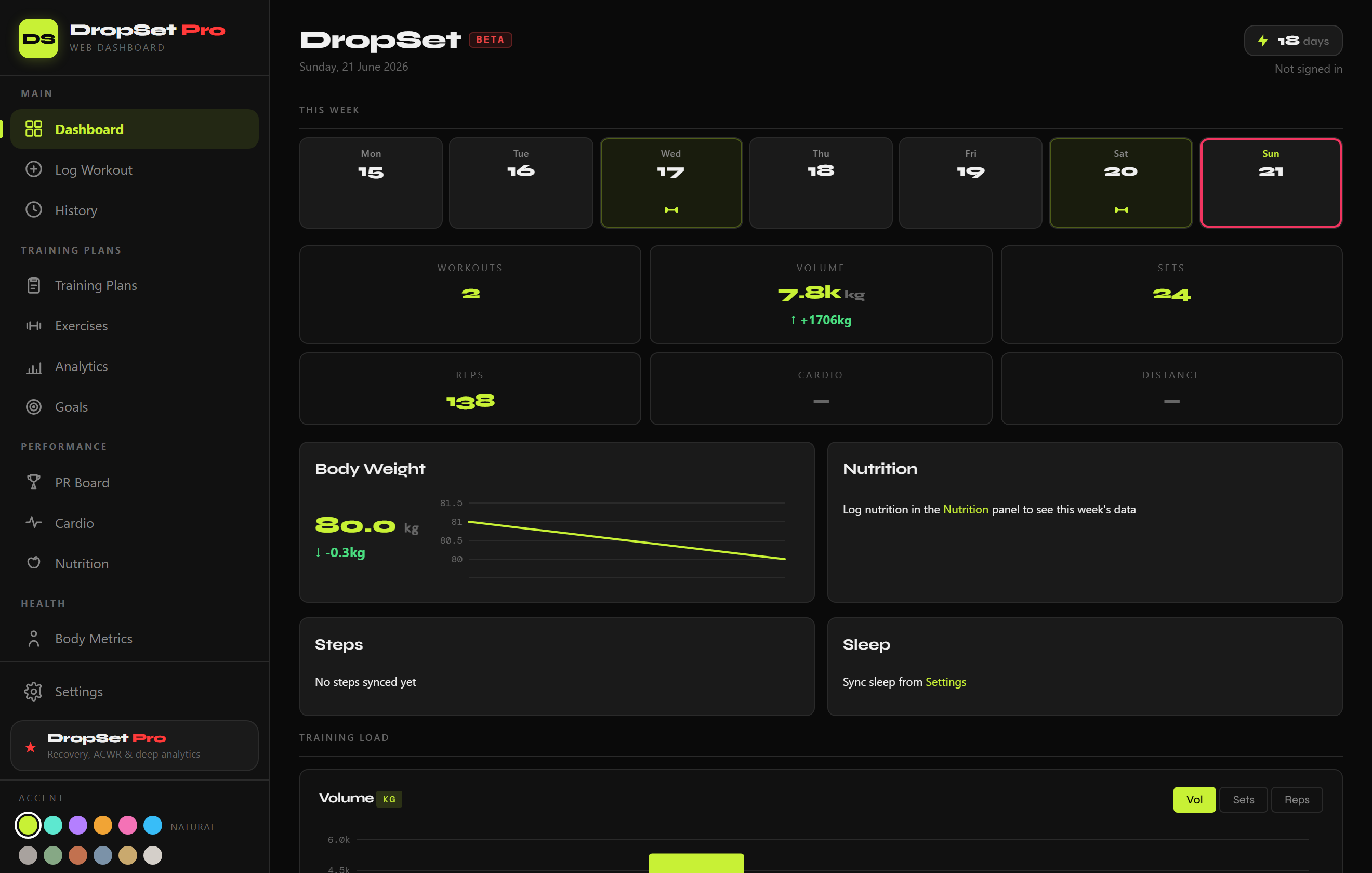Choose the natural slate blue accent color

[103, 855]
